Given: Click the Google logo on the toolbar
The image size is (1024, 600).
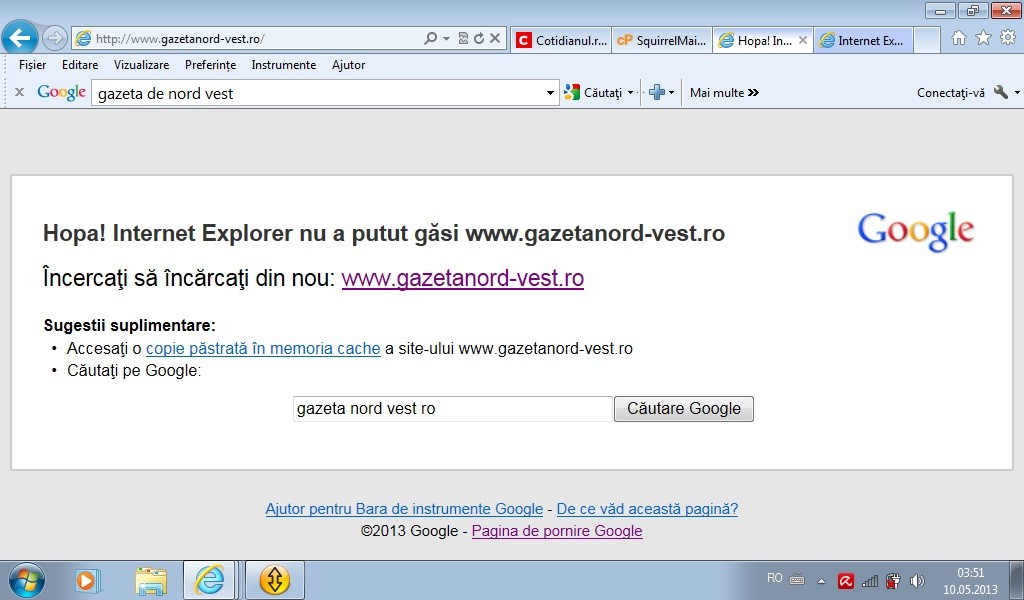Looking at the screenshot, I should pyautogui.click(x=61, y=93).
